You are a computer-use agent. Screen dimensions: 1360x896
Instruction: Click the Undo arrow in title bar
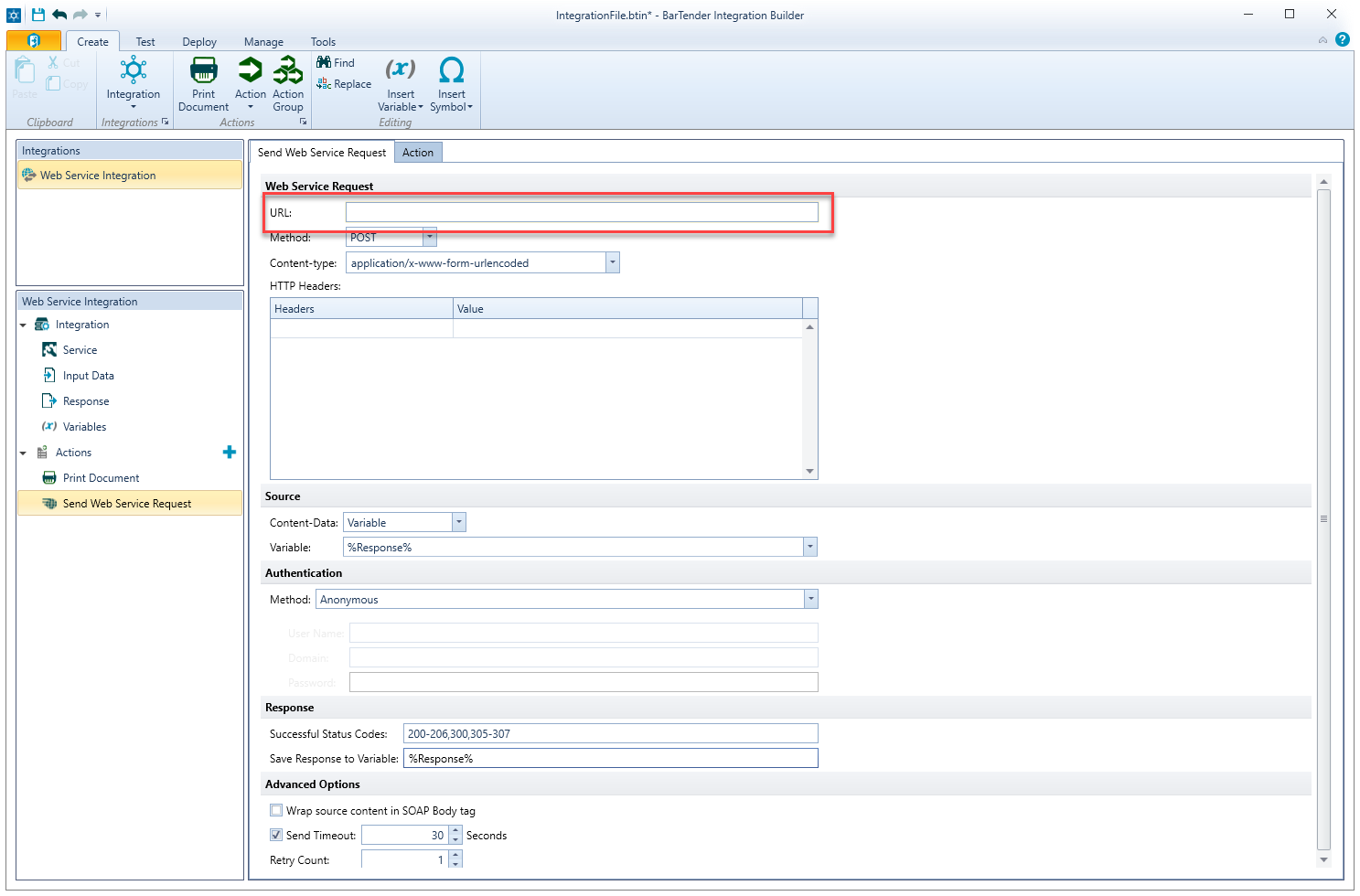[x=59, y=15]
